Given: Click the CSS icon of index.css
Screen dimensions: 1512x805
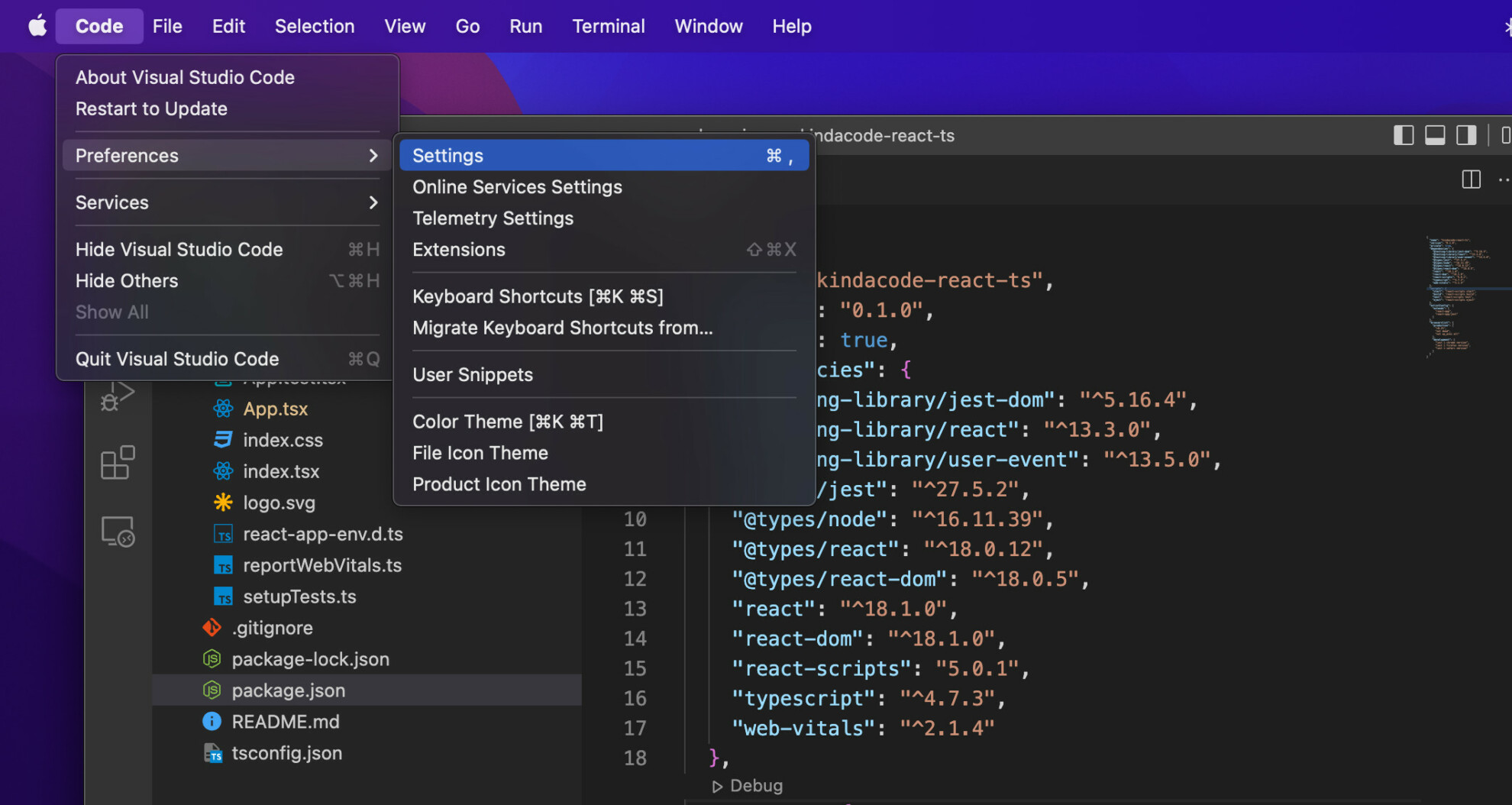Looking at the screenshot, I should [223, 440].
